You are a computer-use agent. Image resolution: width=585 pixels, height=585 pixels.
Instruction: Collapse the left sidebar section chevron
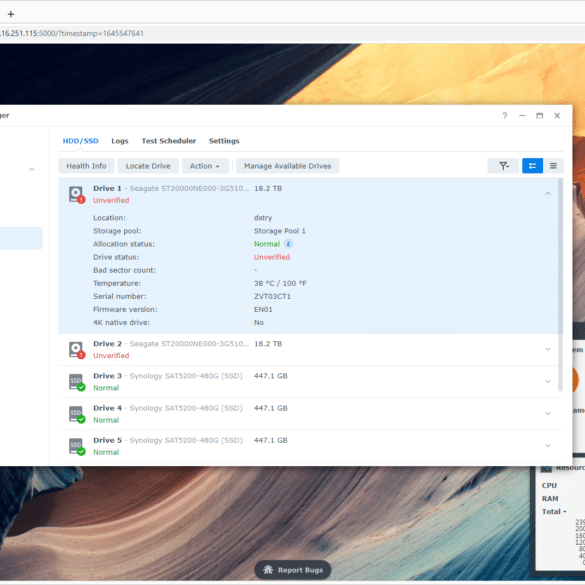(32, 169)
